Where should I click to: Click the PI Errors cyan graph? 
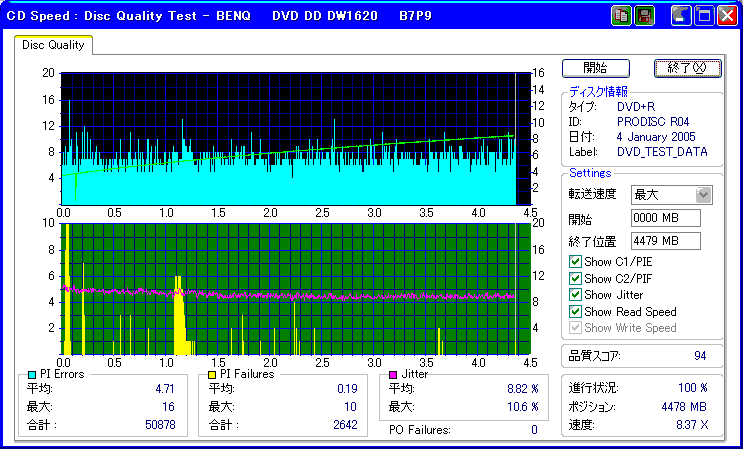point(296,139)
